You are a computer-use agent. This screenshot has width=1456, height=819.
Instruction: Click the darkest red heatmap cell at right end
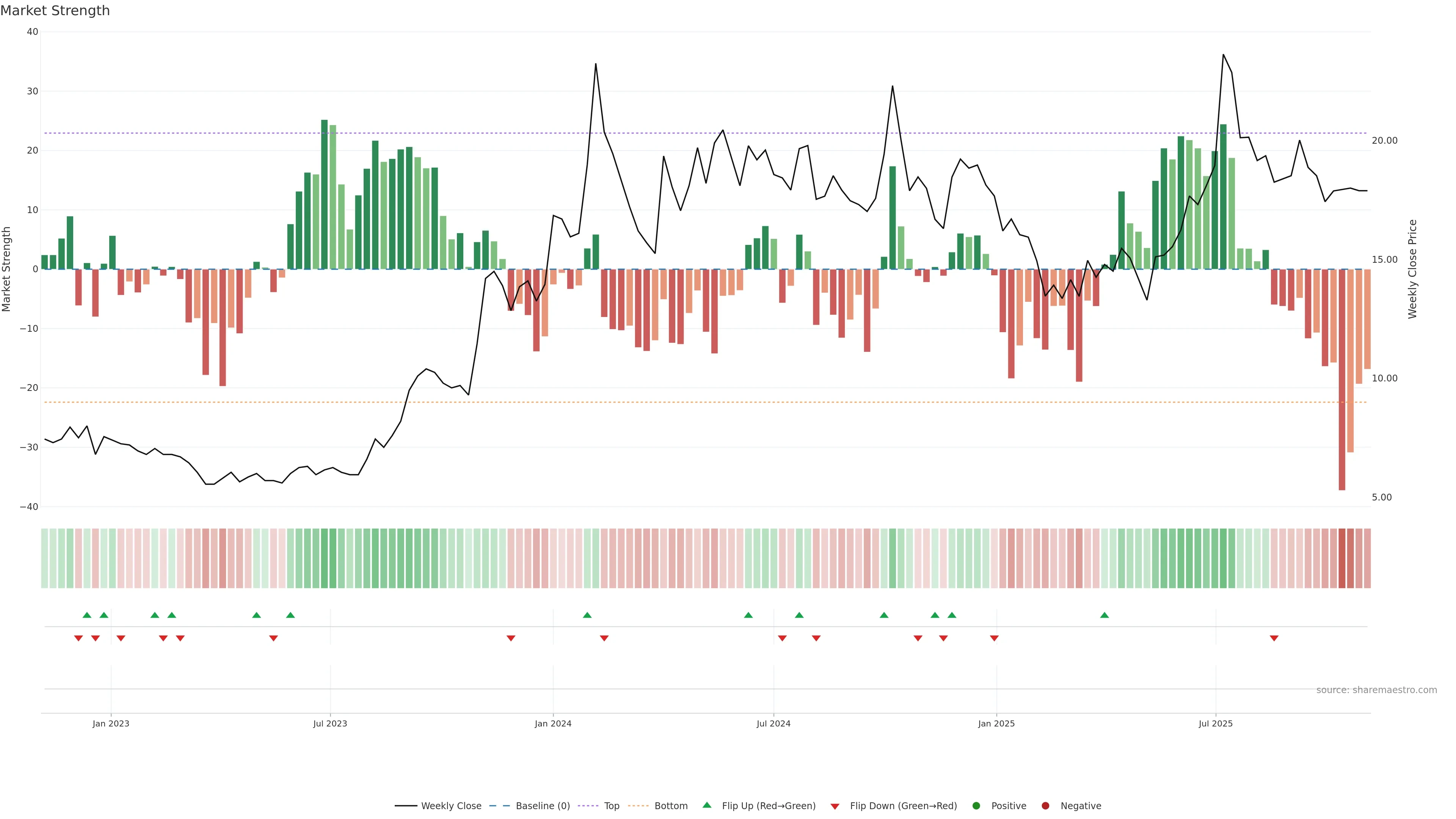(x=1342, y=559)
